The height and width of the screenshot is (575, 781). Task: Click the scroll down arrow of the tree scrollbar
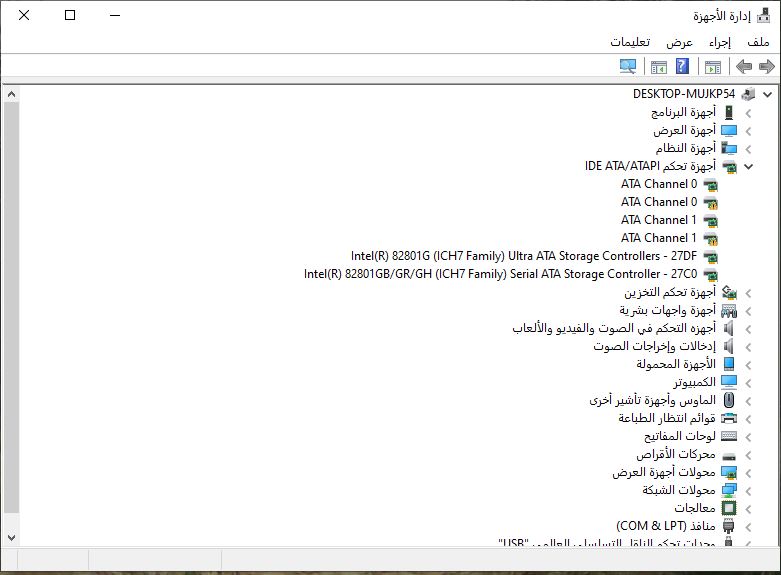coord(11,538)
